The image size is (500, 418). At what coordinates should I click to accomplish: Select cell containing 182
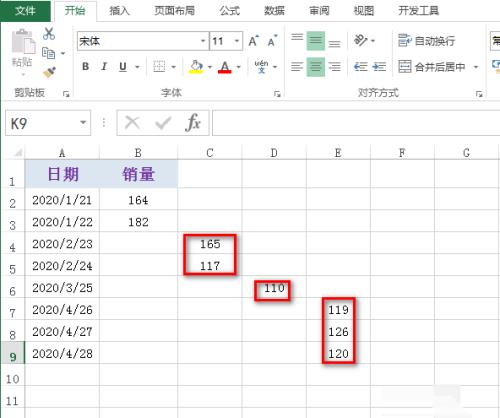coord(139,222)
